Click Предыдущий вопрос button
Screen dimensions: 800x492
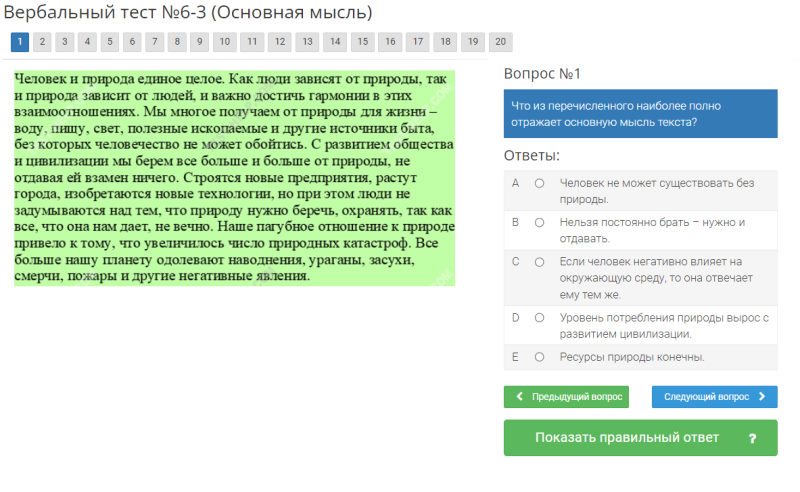click(x=566, y=397)
